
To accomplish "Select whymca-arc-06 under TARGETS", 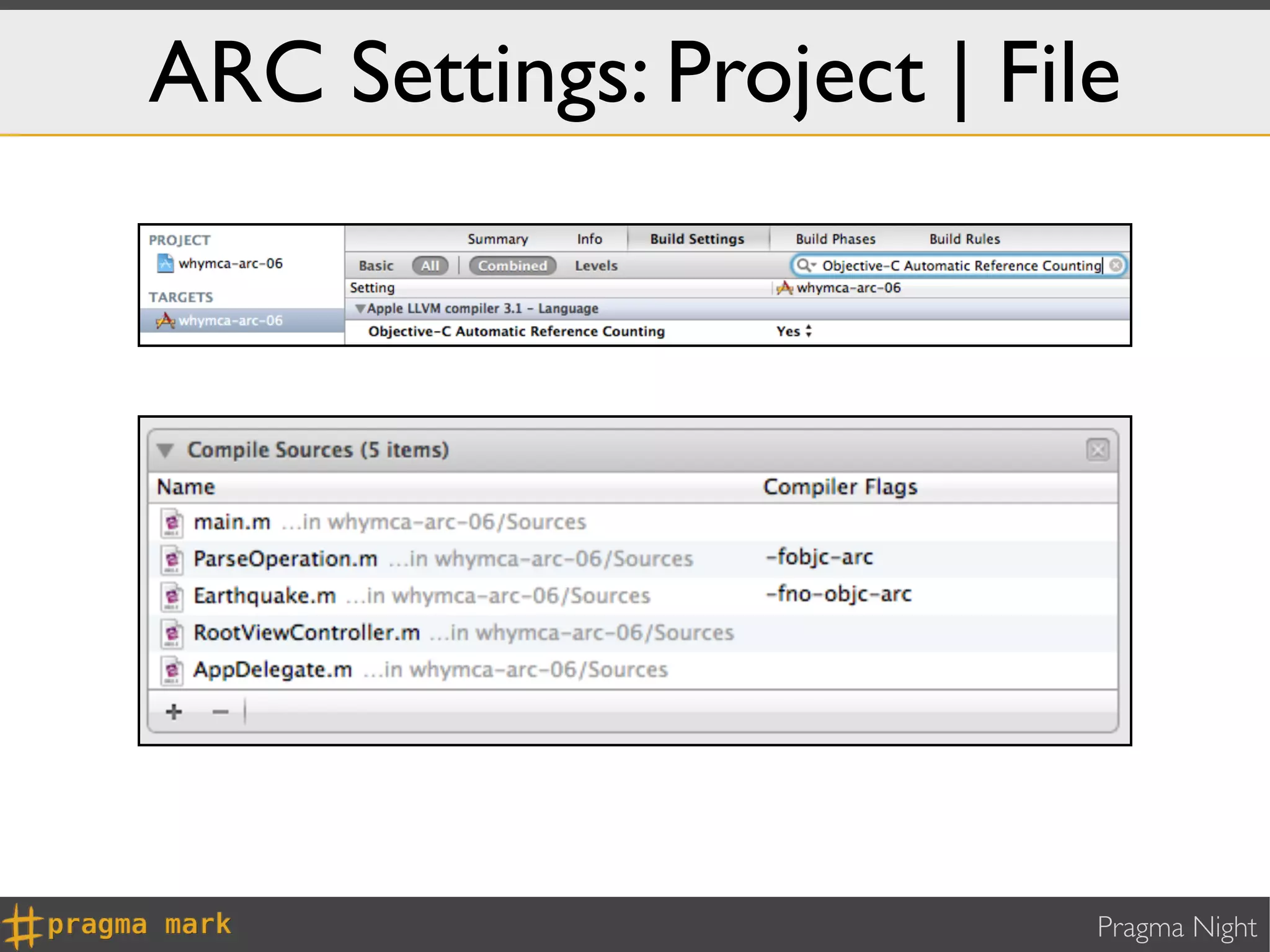I will [x=242, y=320].
